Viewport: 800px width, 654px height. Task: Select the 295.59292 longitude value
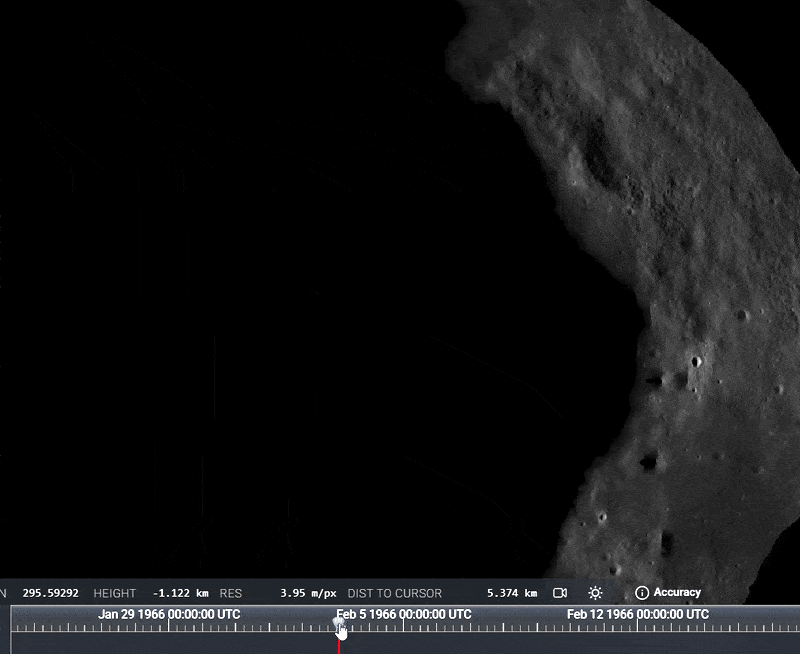pyautogui.click(x=51, y=593)
